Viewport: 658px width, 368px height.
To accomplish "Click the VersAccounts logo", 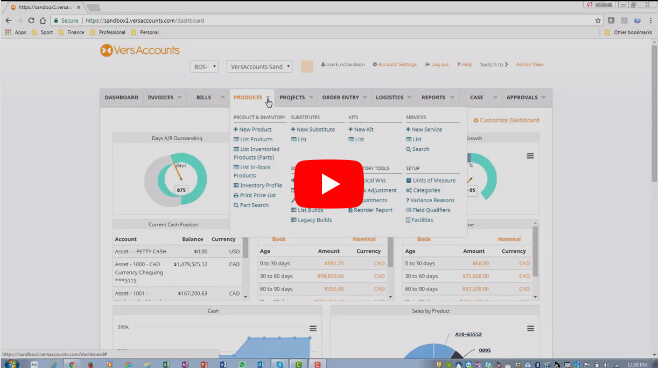I will coord(140,50).
